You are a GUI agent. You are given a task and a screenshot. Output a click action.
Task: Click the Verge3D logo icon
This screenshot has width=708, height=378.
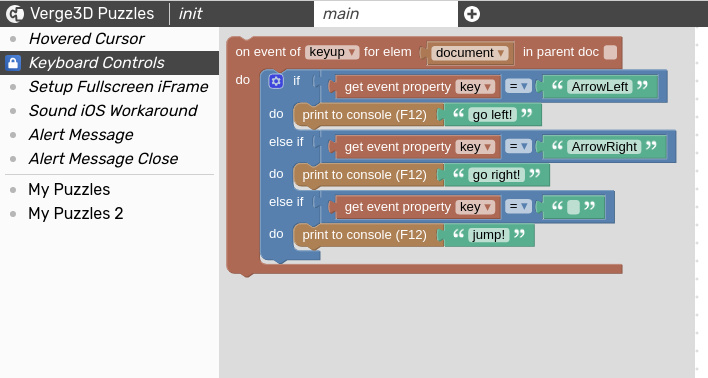tap(15, 14)
